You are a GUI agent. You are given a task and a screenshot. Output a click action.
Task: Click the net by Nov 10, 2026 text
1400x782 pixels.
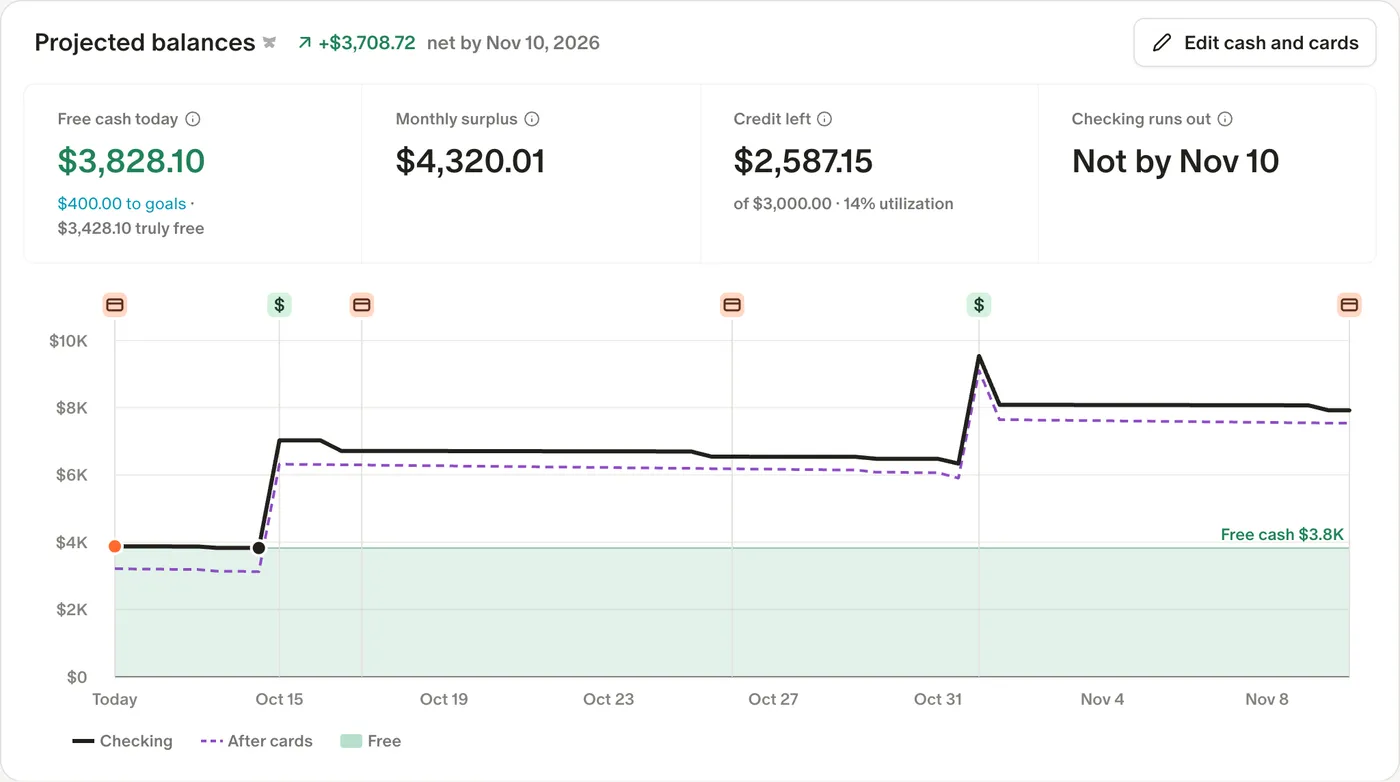pos(513,43)
